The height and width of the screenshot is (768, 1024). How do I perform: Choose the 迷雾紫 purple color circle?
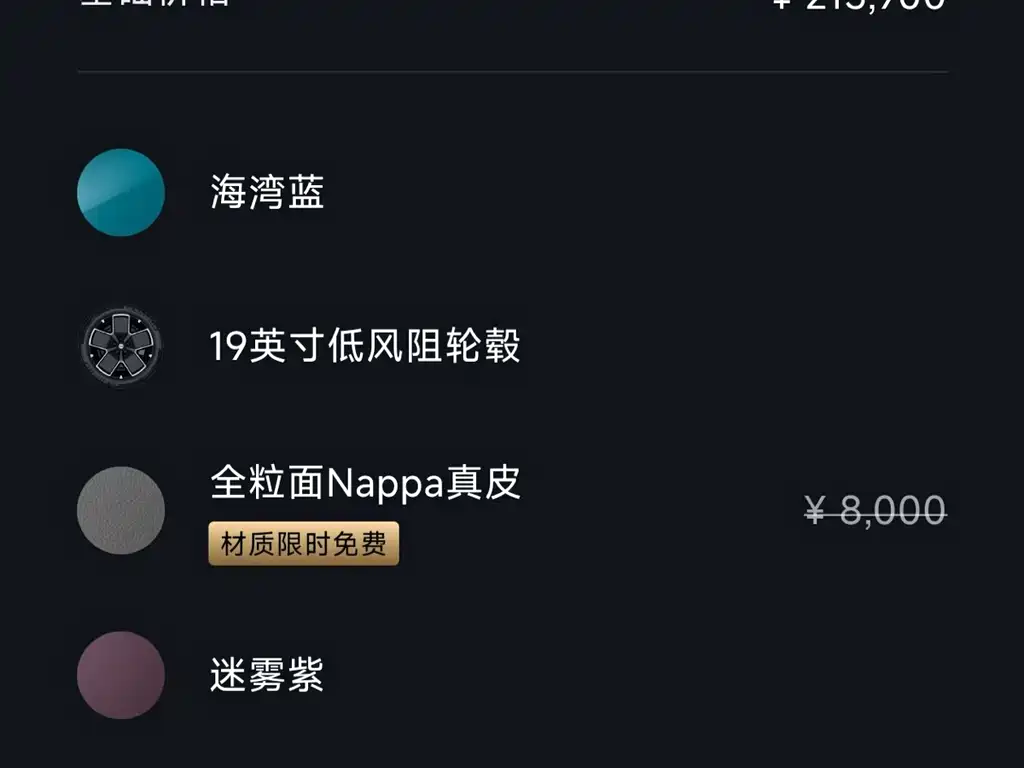pyautogui.click(x=121, y=674)
